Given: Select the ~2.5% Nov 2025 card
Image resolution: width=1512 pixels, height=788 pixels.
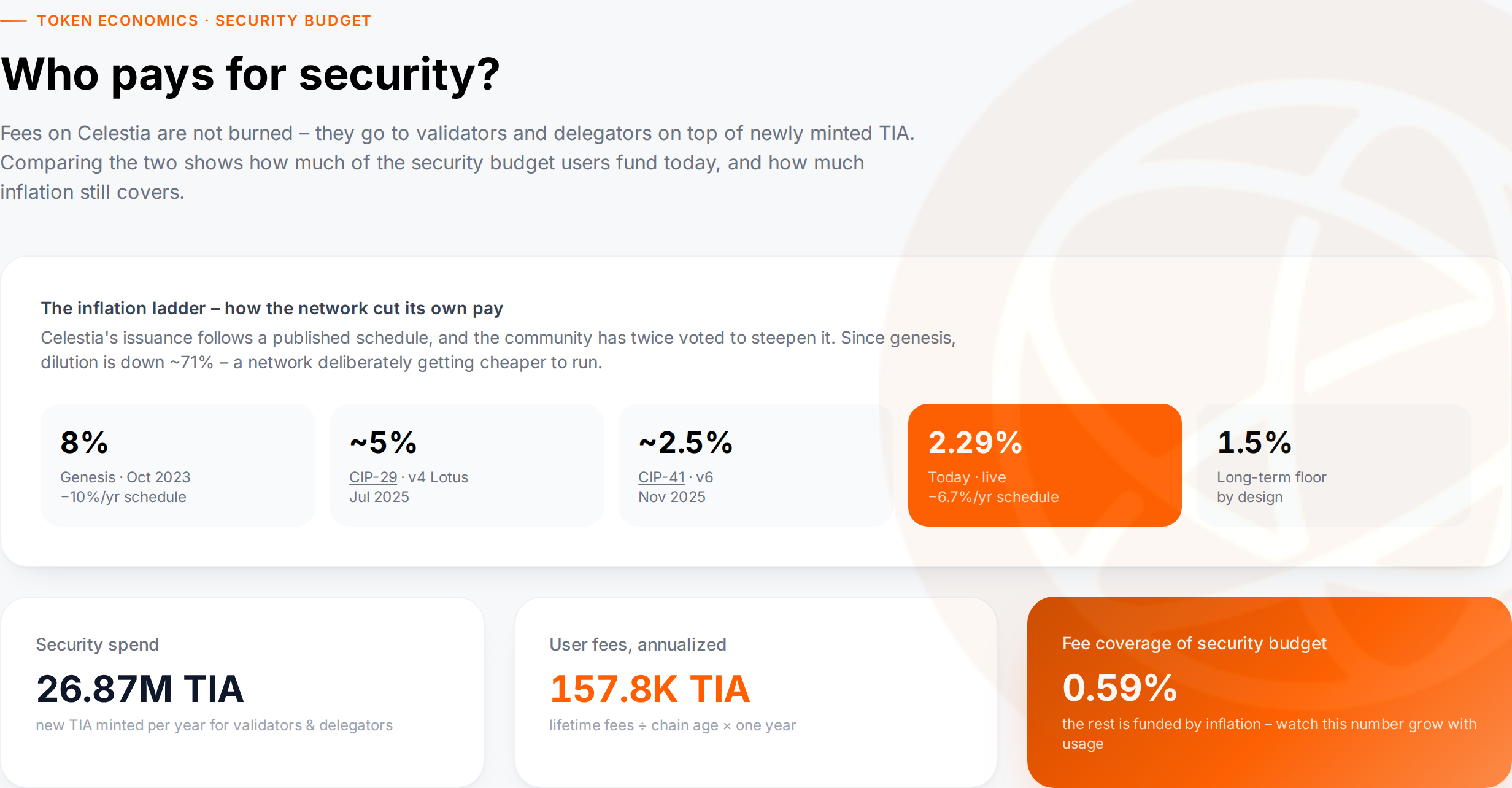Looking at the screenshot, I should click(755, 465).
